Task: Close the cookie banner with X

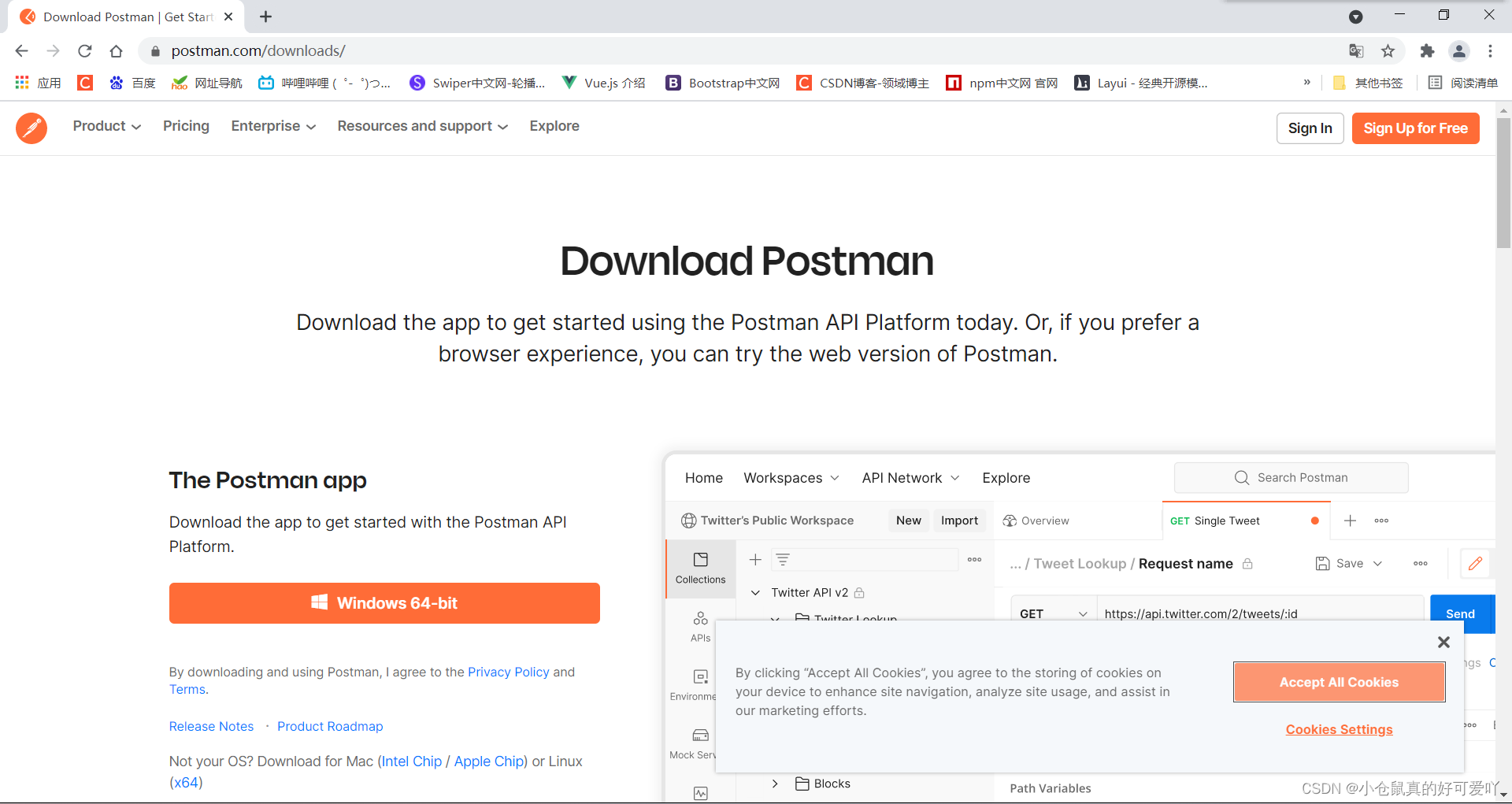Action: pos(1443,643)
